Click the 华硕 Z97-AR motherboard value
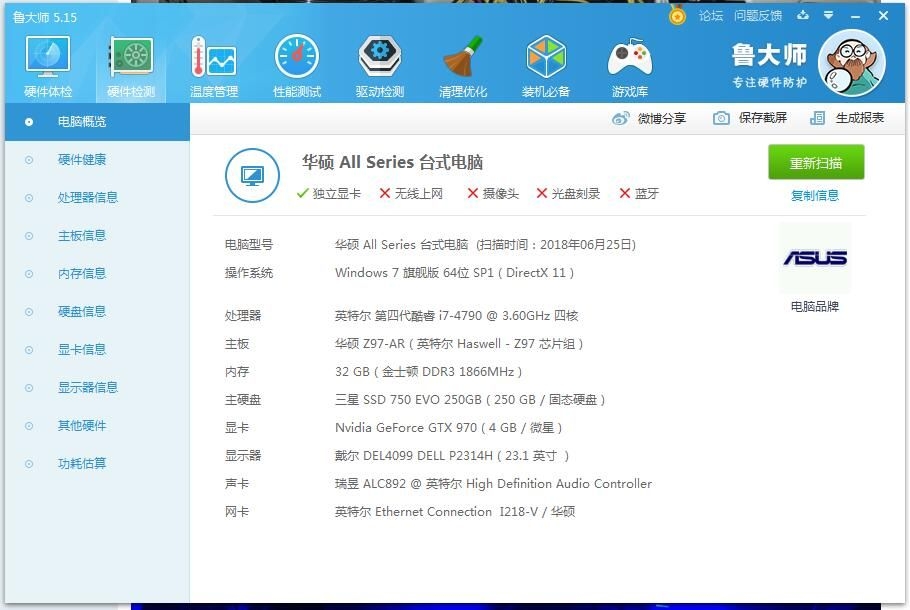This screenshot has height=610, width=910. click(x=459, y=344)
